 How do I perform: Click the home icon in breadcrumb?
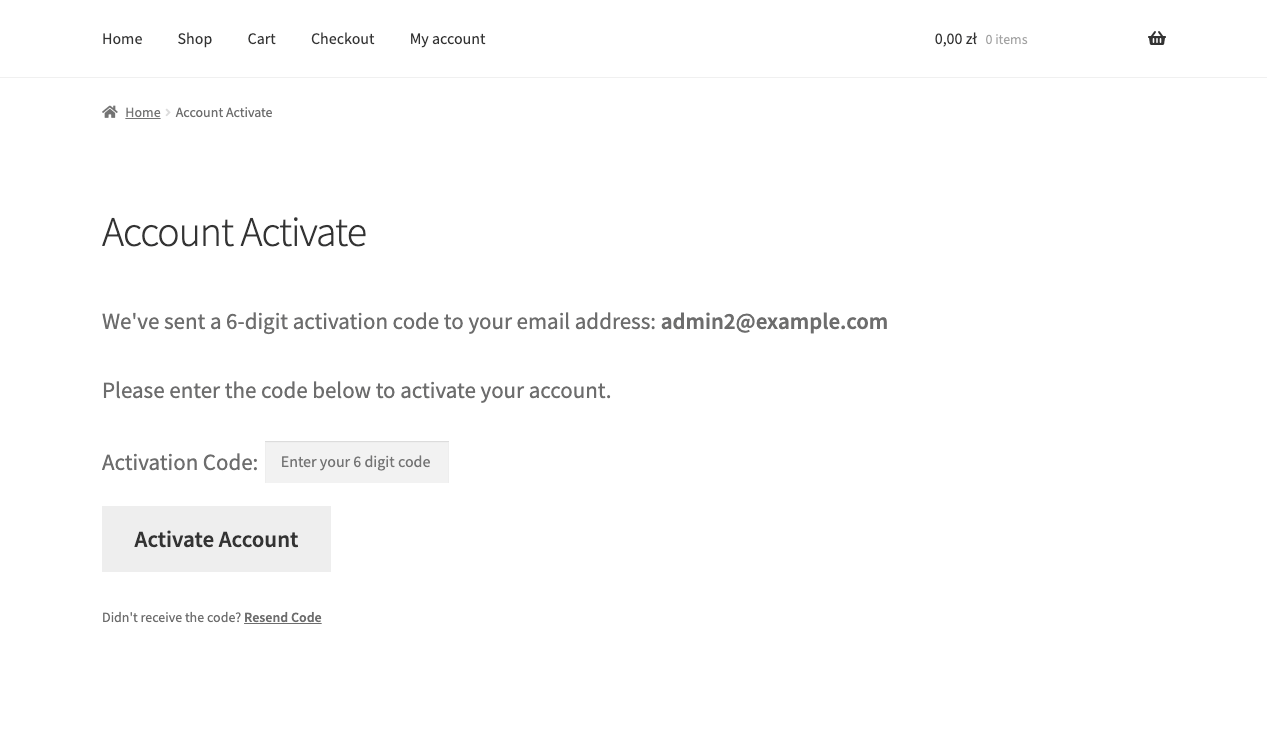pos(110,112)
